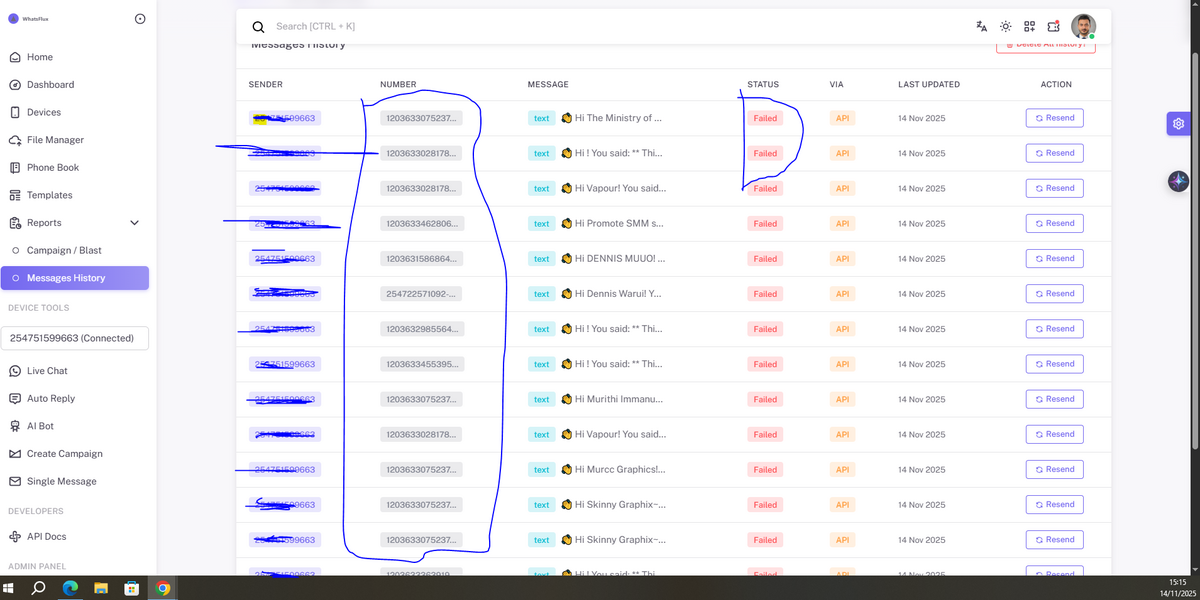
Task: Open the shortcuts grid icon
Action: 1029,27
